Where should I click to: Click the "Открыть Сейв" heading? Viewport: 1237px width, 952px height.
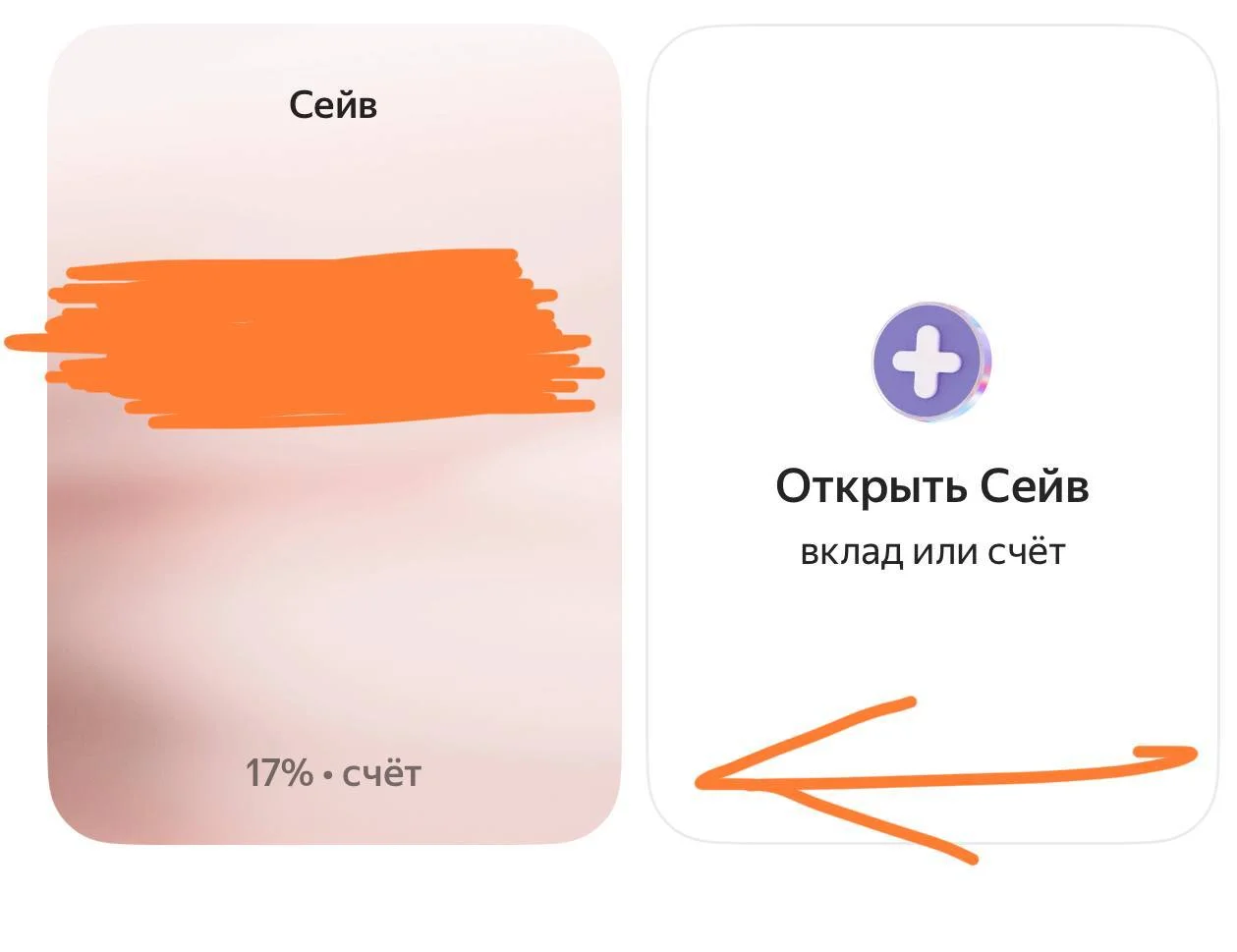point(932,486)
